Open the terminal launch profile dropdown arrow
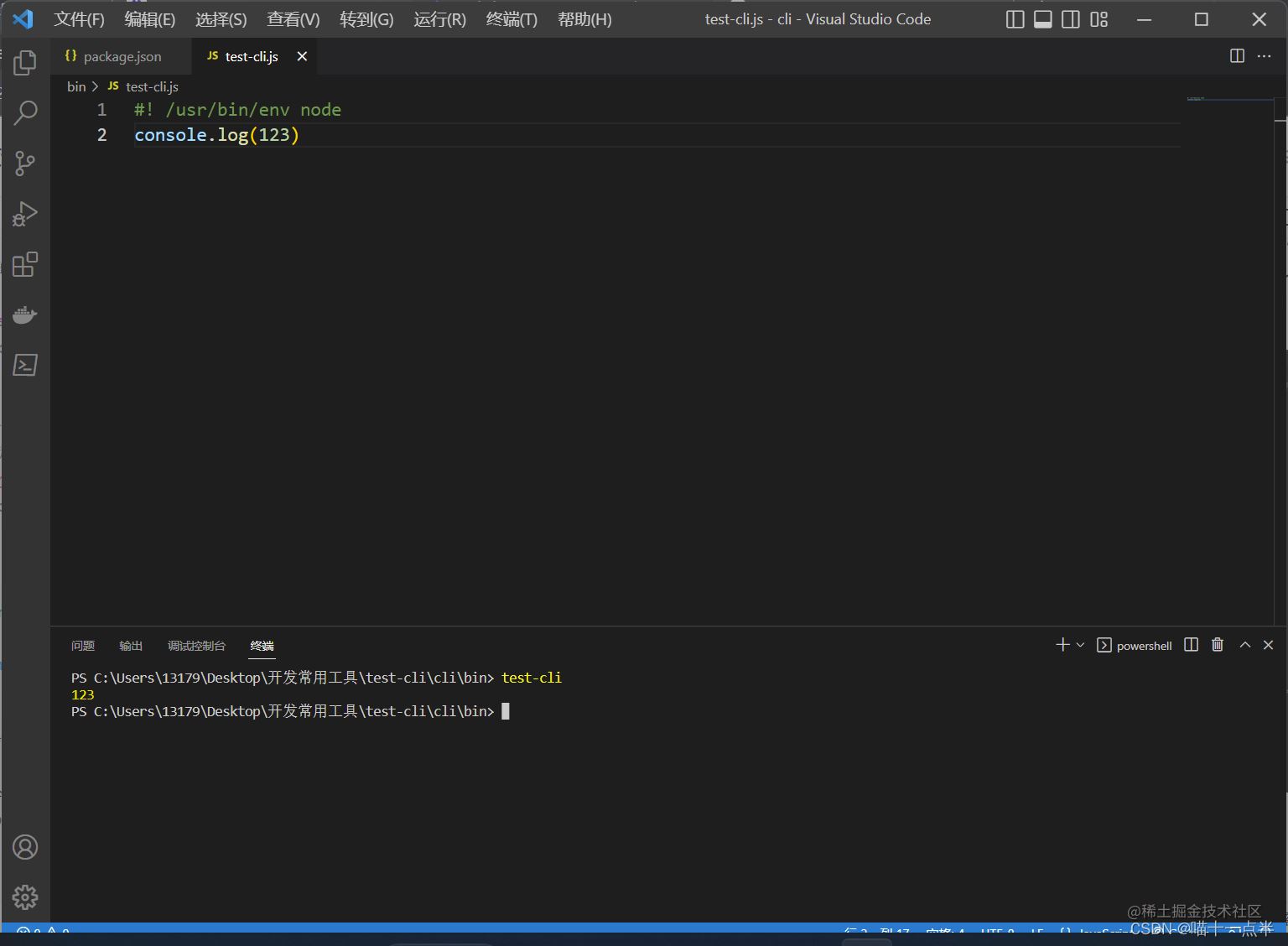1288x946 pixels. [x=1080, y=645]
